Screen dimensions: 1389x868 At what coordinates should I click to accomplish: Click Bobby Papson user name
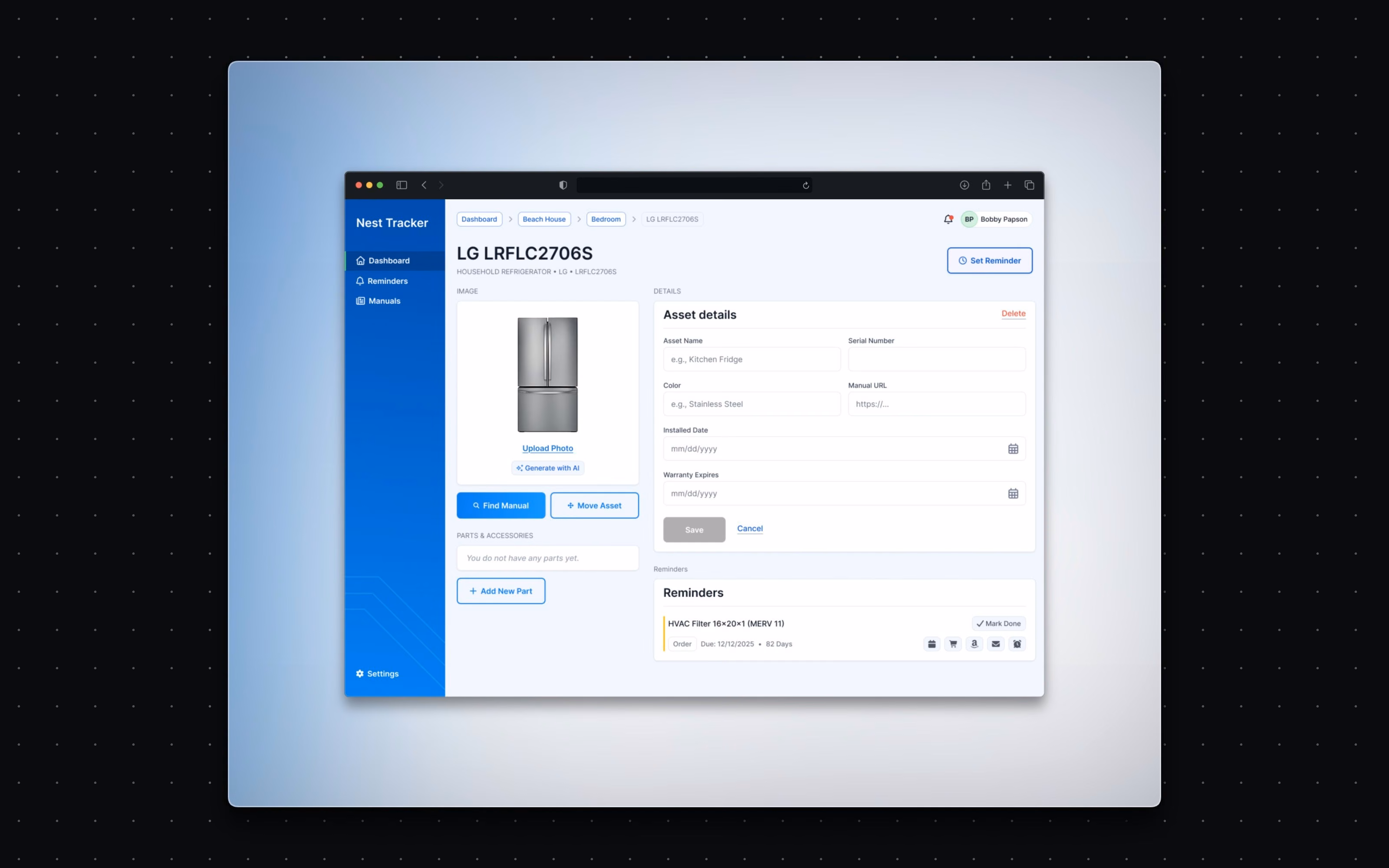pos(1004,219)
